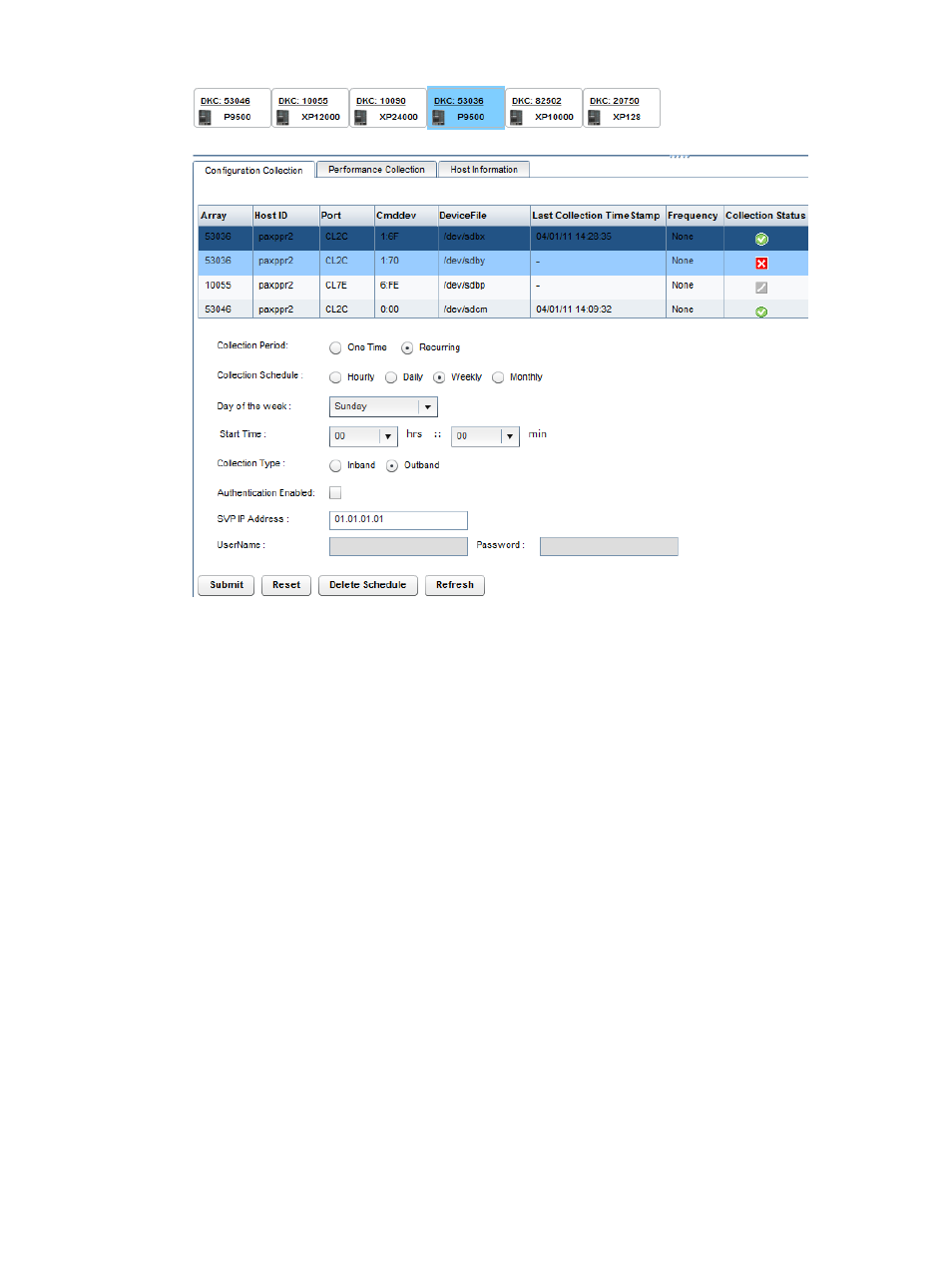Sort by Host ID column header
The width and height of the screenshot is (952, 1268).
pyautogui.click(x=285, y=216)
